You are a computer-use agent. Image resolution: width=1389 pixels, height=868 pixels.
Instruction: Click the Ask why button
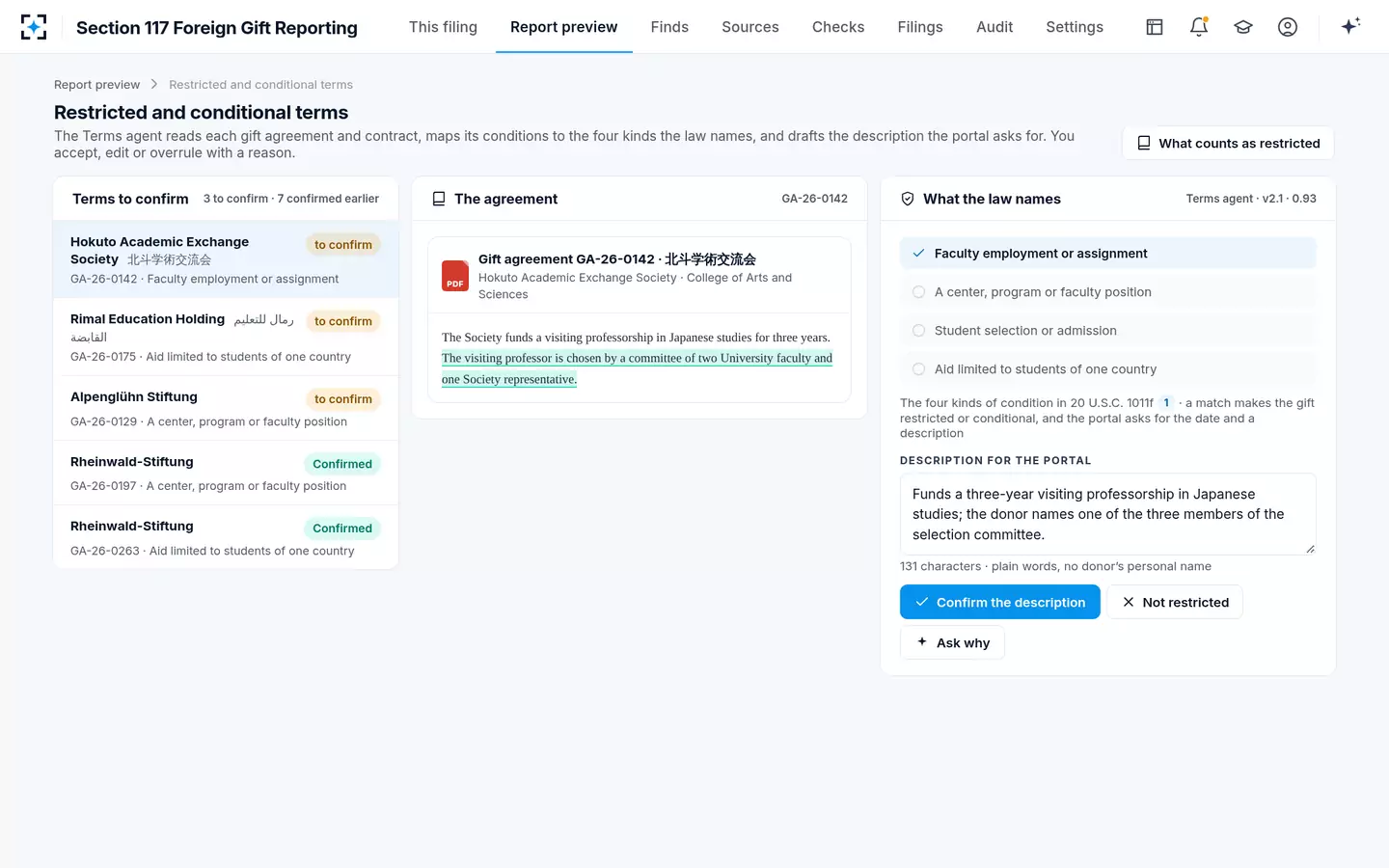coord(952,642)
